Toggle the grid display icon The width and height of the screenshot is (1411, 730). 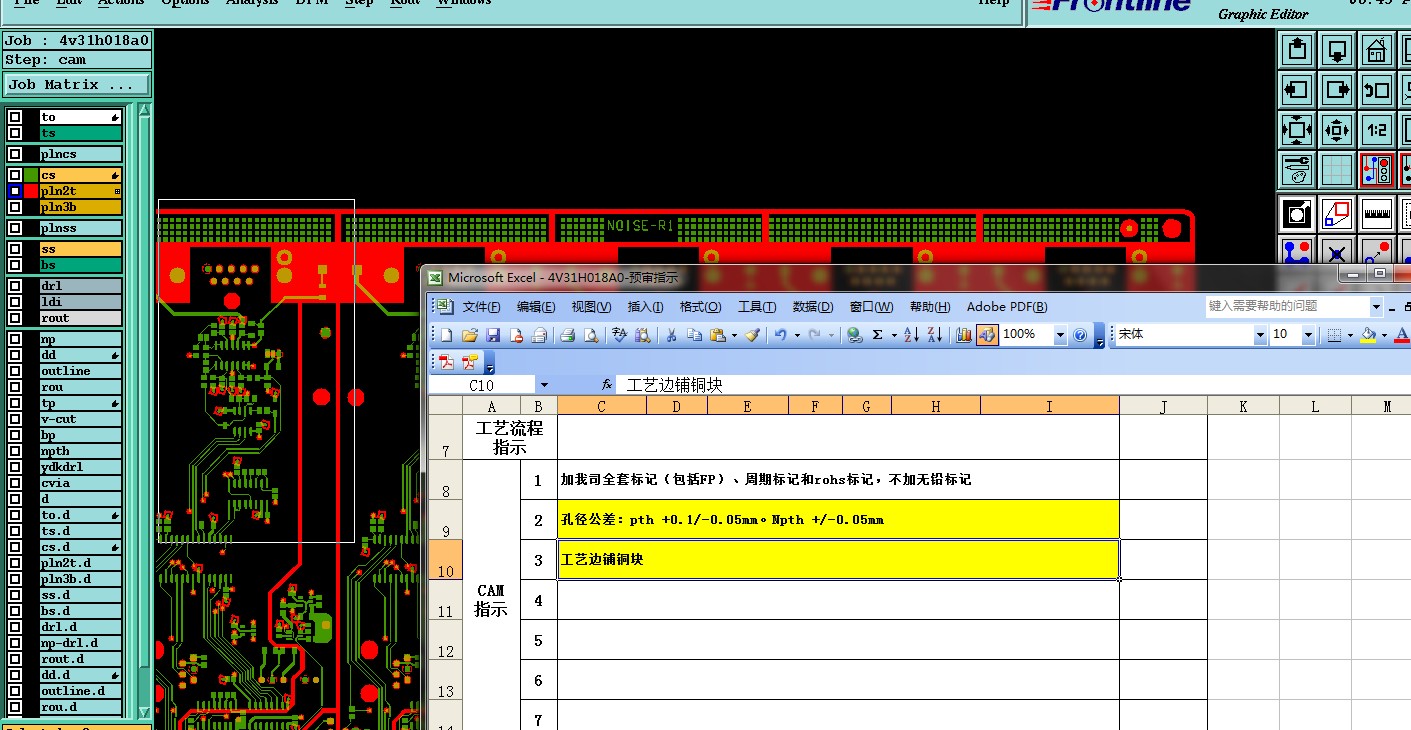[x=1337, y=170]
